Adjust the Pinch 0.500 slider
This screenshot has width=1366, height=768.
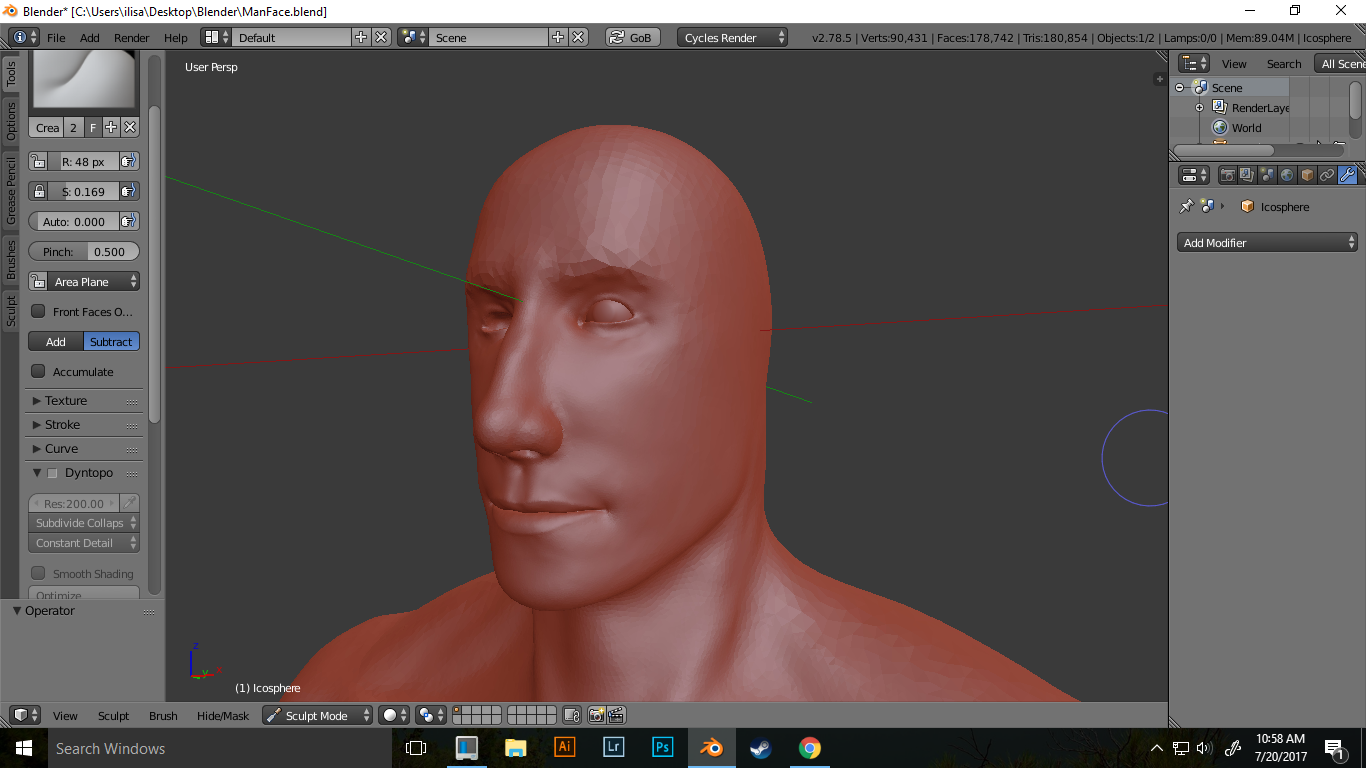coord(84,251)
